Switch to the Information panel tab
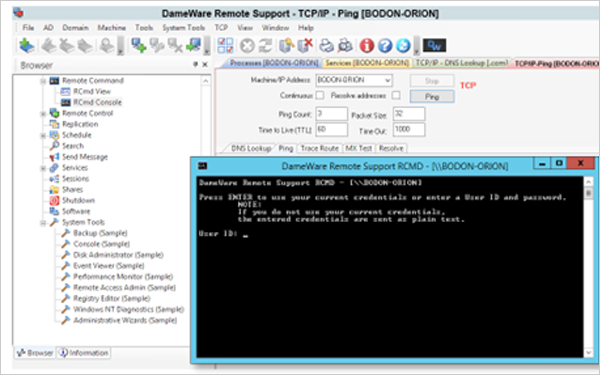This screenshot has height=375, width=600. (84, 353)
